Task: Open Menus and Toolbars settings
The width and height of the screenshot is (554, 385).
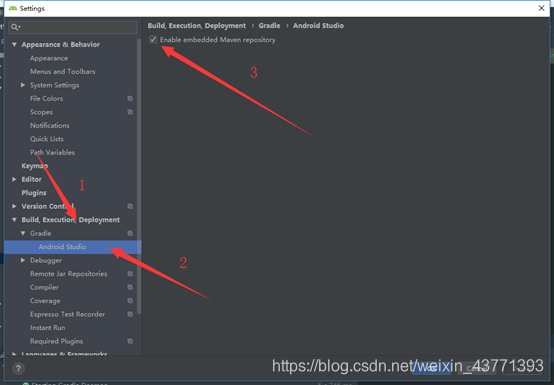Action: tap(63, 72)
